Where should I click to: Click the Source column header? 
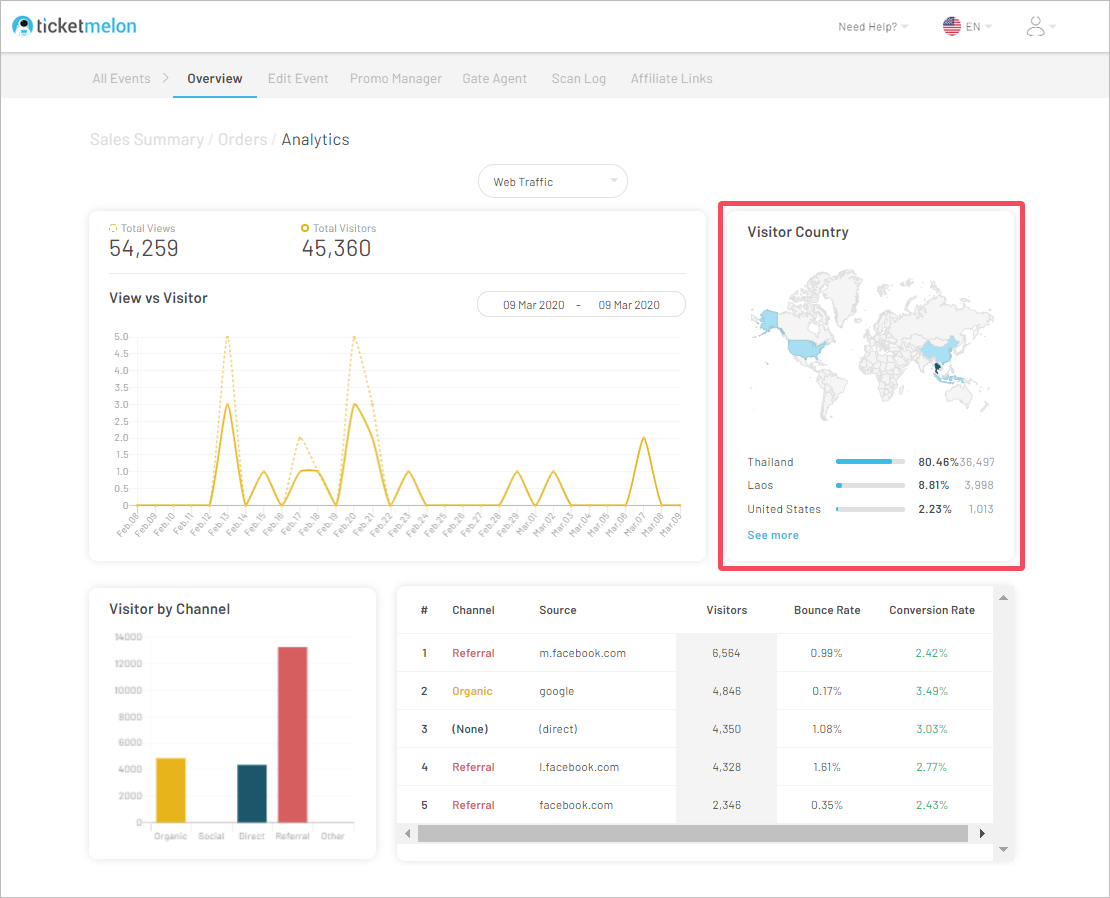(558, 610)
